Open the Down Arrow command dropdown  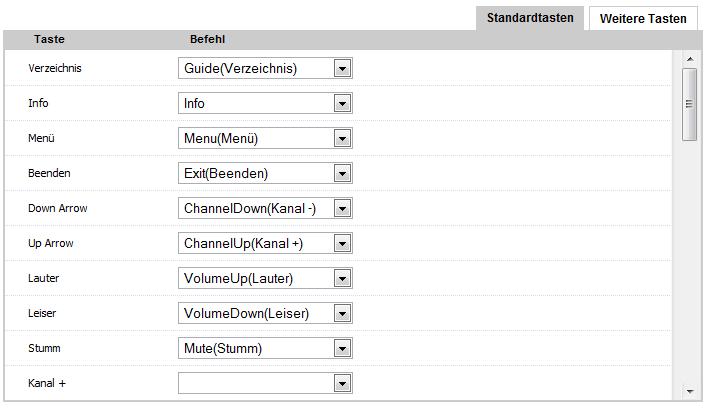point(342,209)
